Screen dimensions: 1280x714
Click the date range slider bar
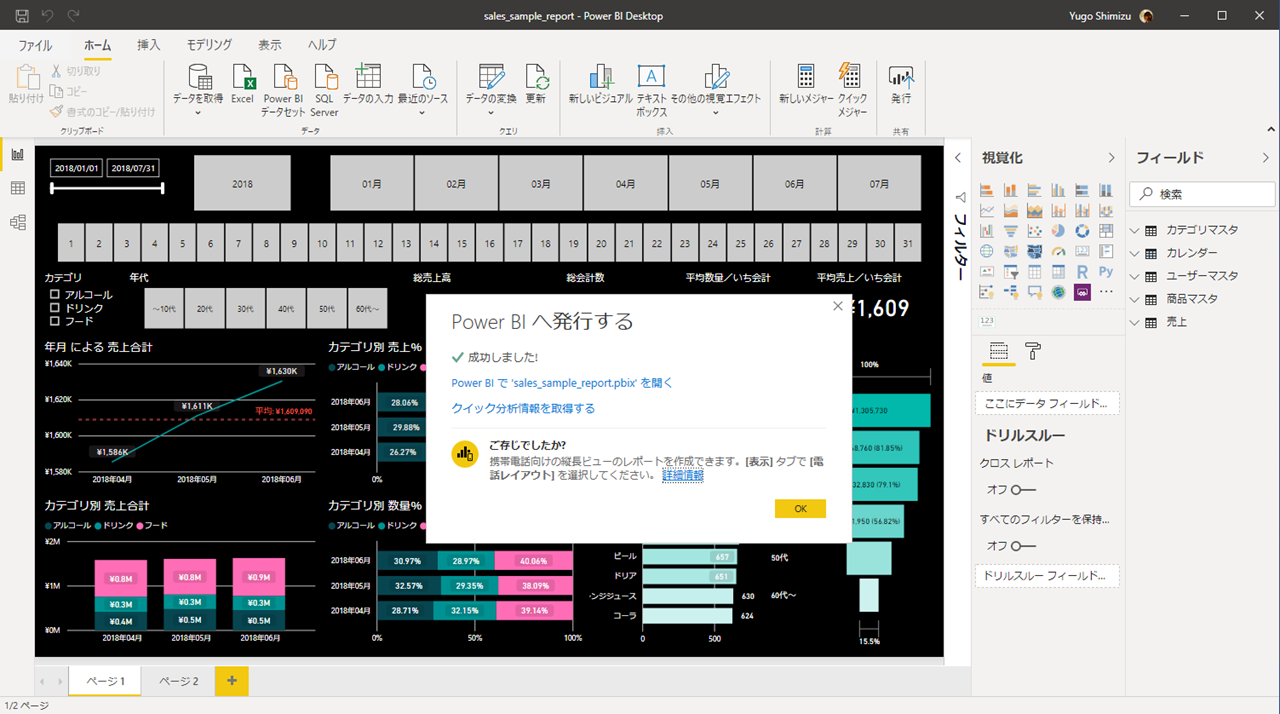(107, 187)
